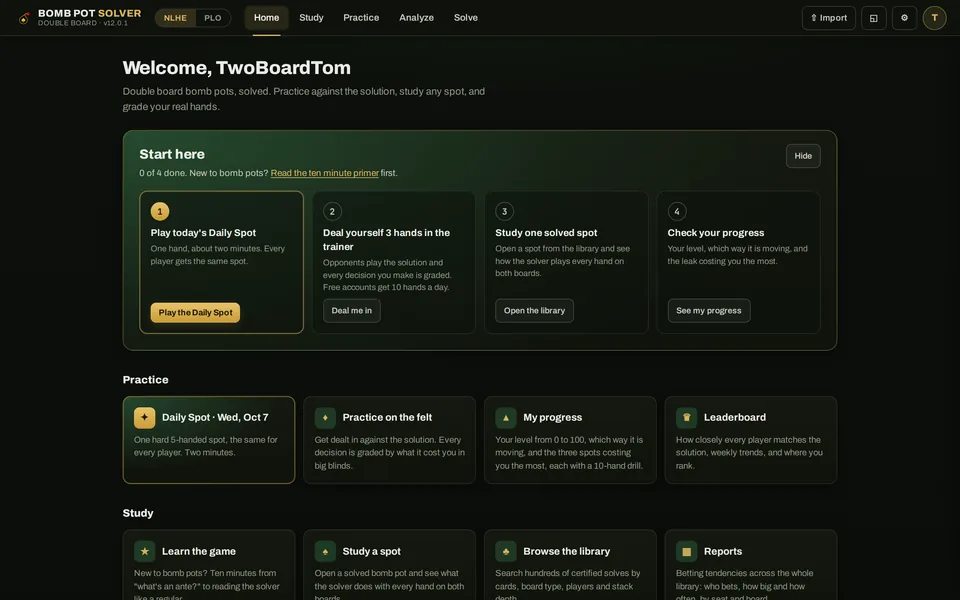Click 'Welcome, TwoBoardTom' heading

tap(236, 67)
